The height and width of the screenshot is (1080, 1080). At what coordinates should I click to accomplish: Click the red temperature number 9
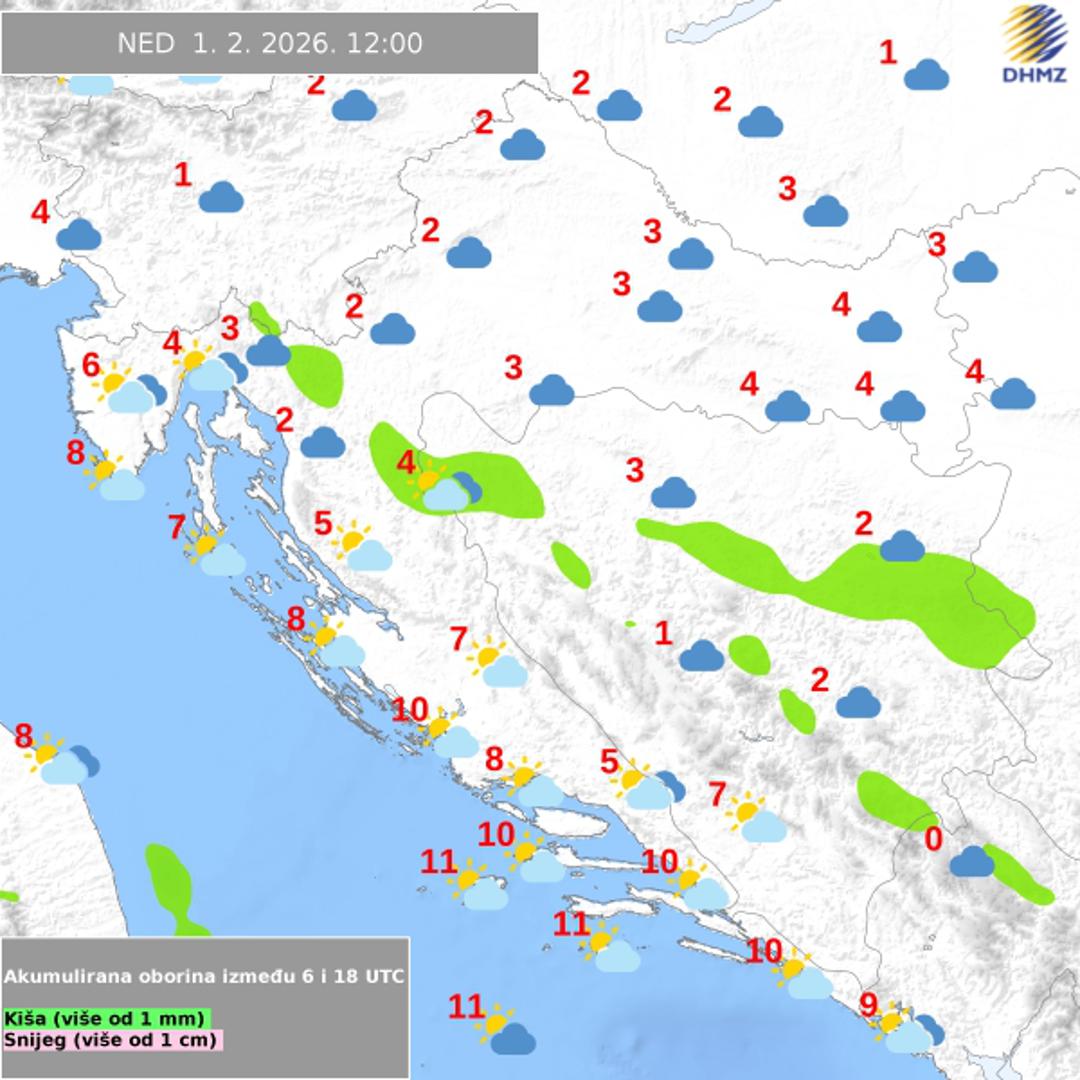pyautogui.click(x=869, y=1004)
